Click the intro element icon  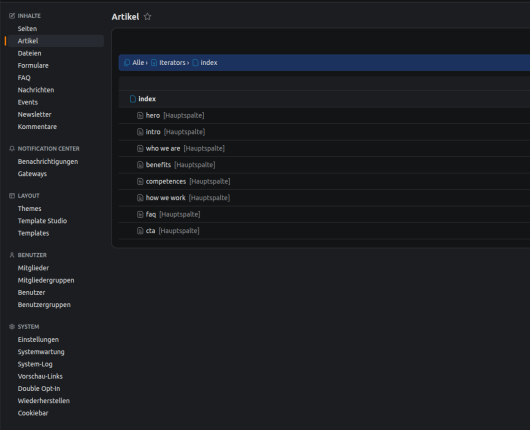140,132
